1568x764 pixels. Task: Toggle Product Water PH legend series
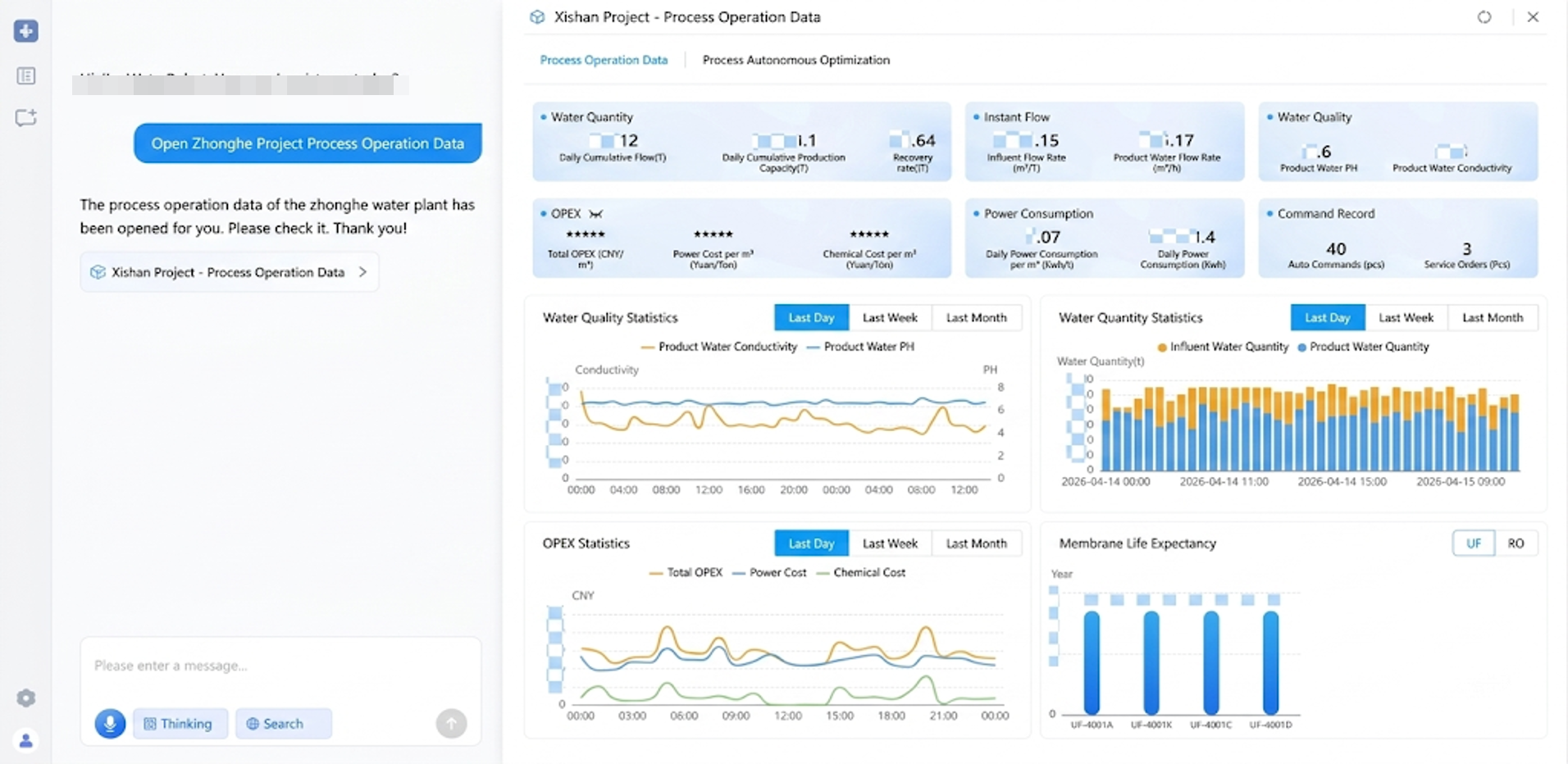[x=860, y=347]
